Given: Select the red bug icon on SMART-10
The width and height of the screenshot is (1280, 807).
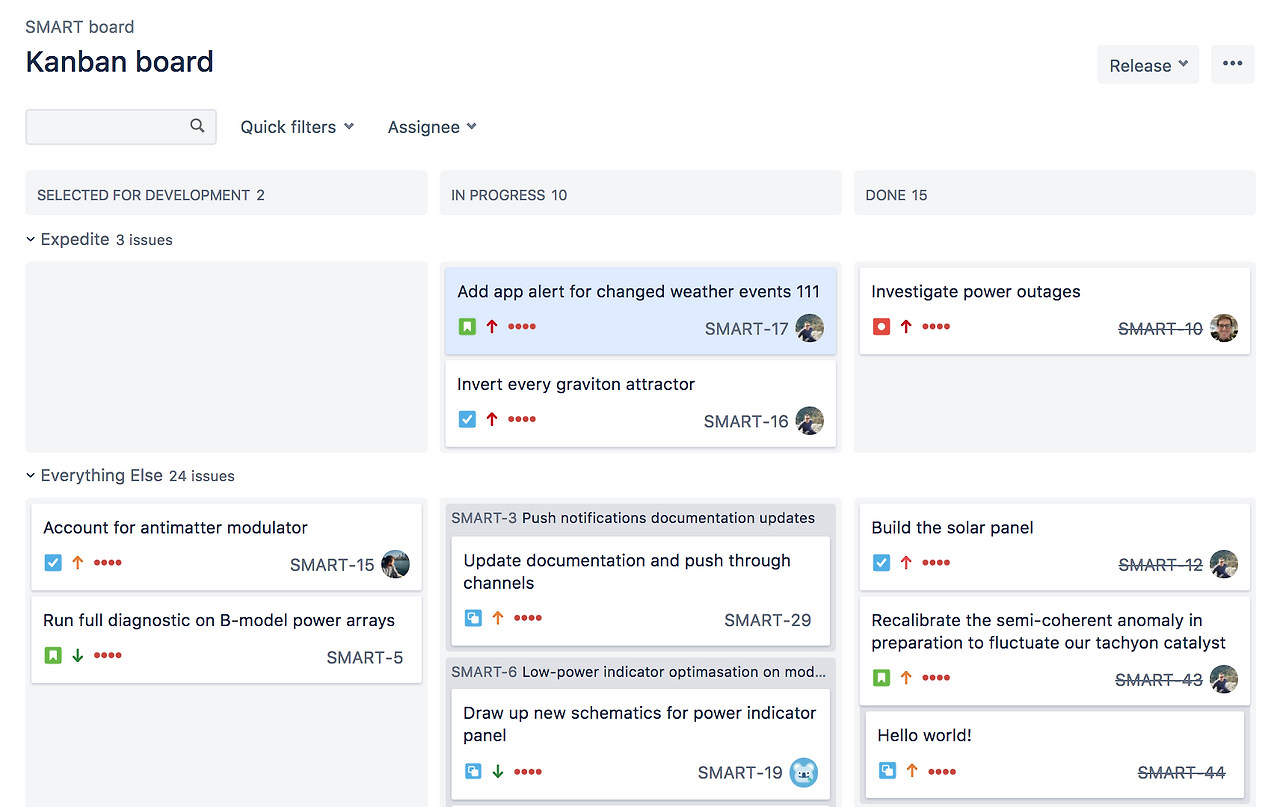Looking at the screenshot, I should tap(881, 326).
